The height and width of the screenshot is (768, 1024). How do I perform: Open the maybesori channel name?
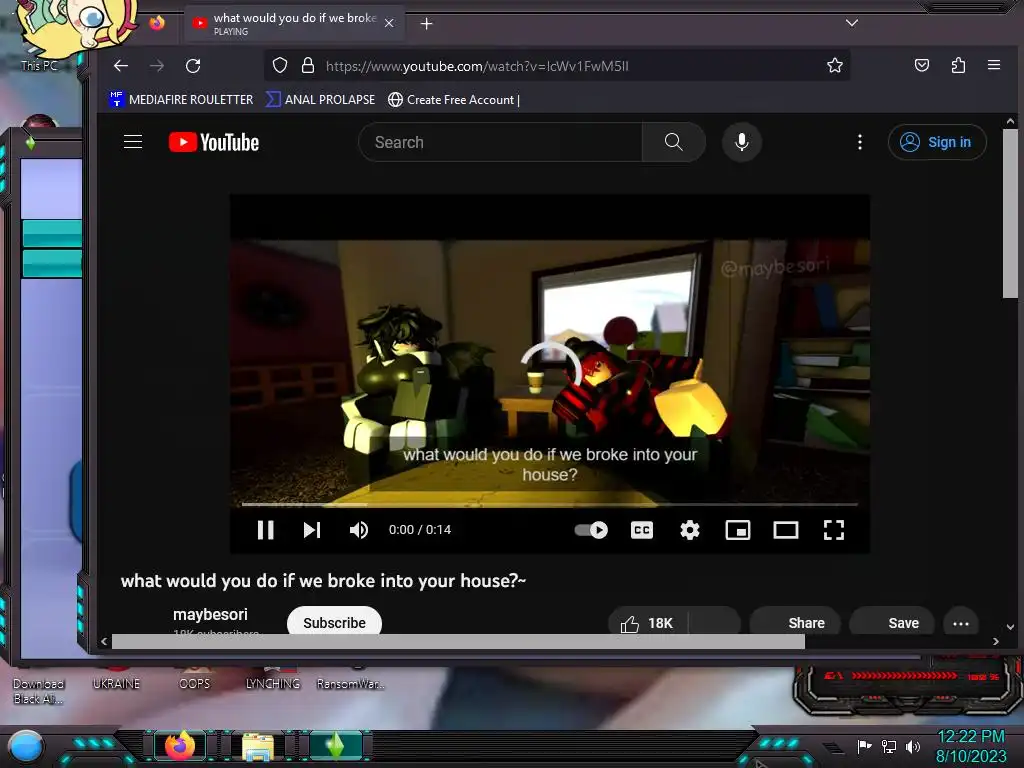tap(210, 615)
